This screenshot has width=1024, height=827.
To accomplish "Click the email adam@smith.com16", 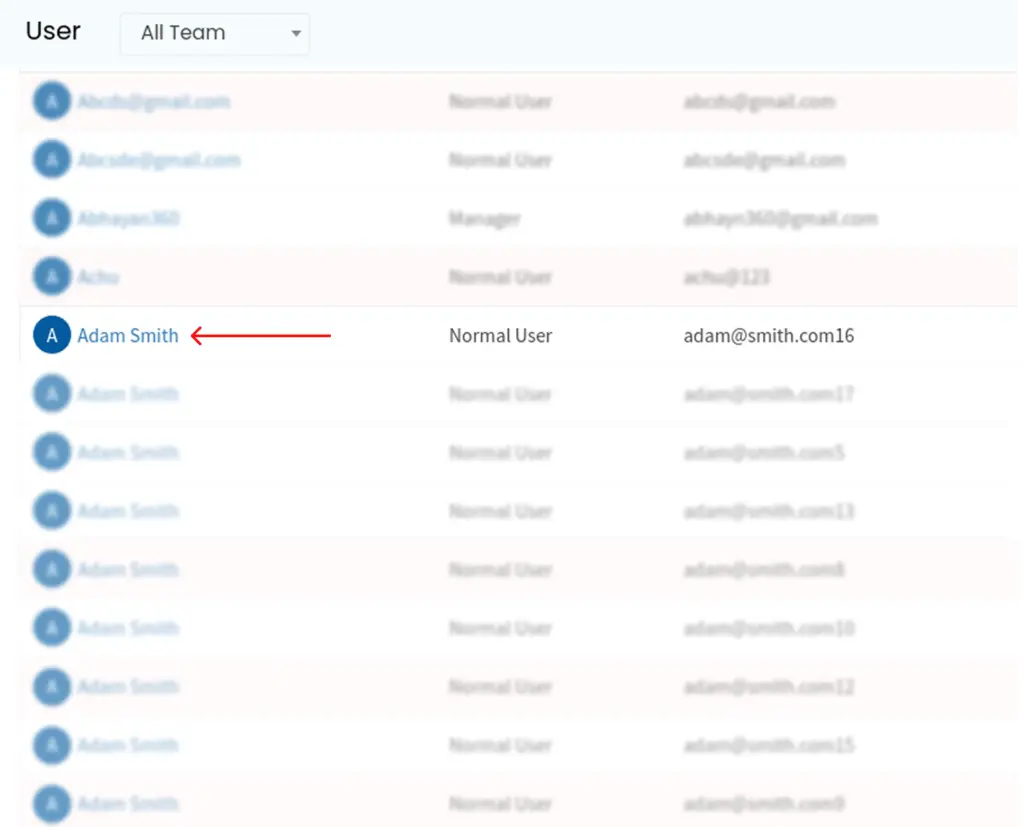I will [768, 336].
